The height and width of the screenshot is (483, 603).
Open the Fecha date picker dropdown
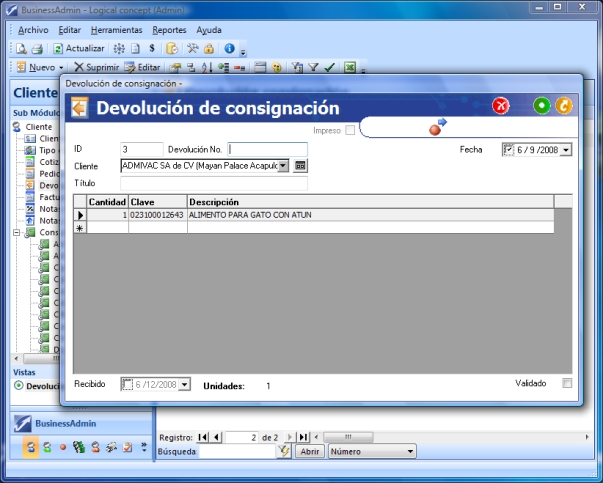(567, 150)
